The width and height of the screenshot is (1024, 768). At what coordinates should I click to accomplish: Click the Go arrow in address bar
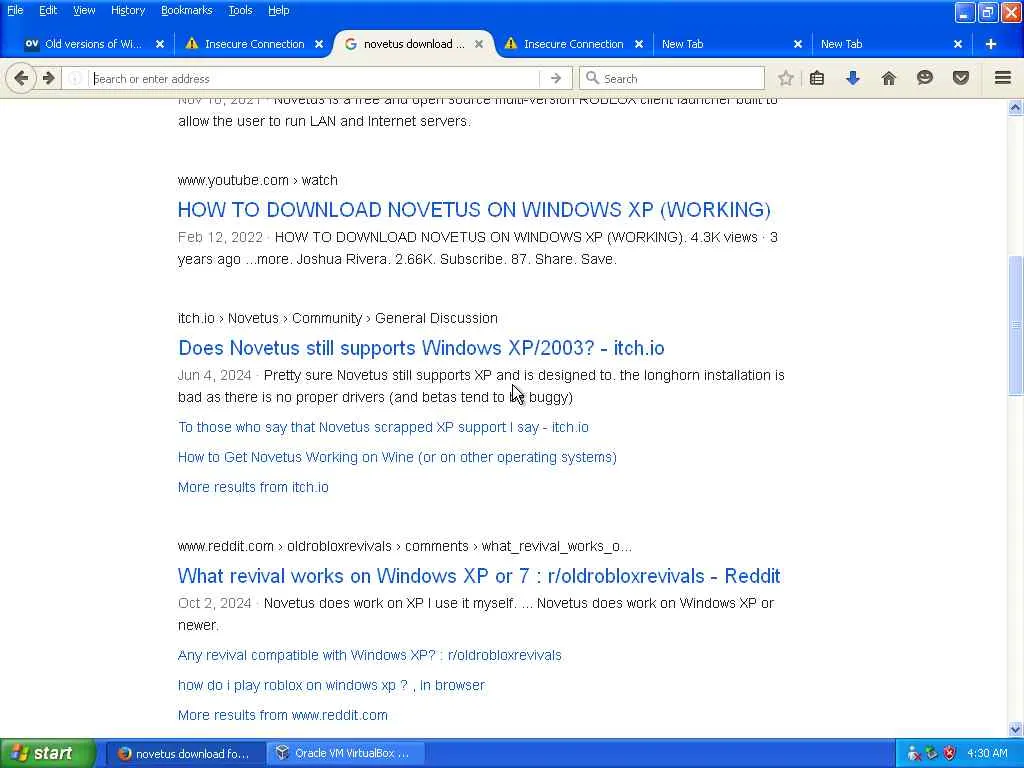[556, 78]
